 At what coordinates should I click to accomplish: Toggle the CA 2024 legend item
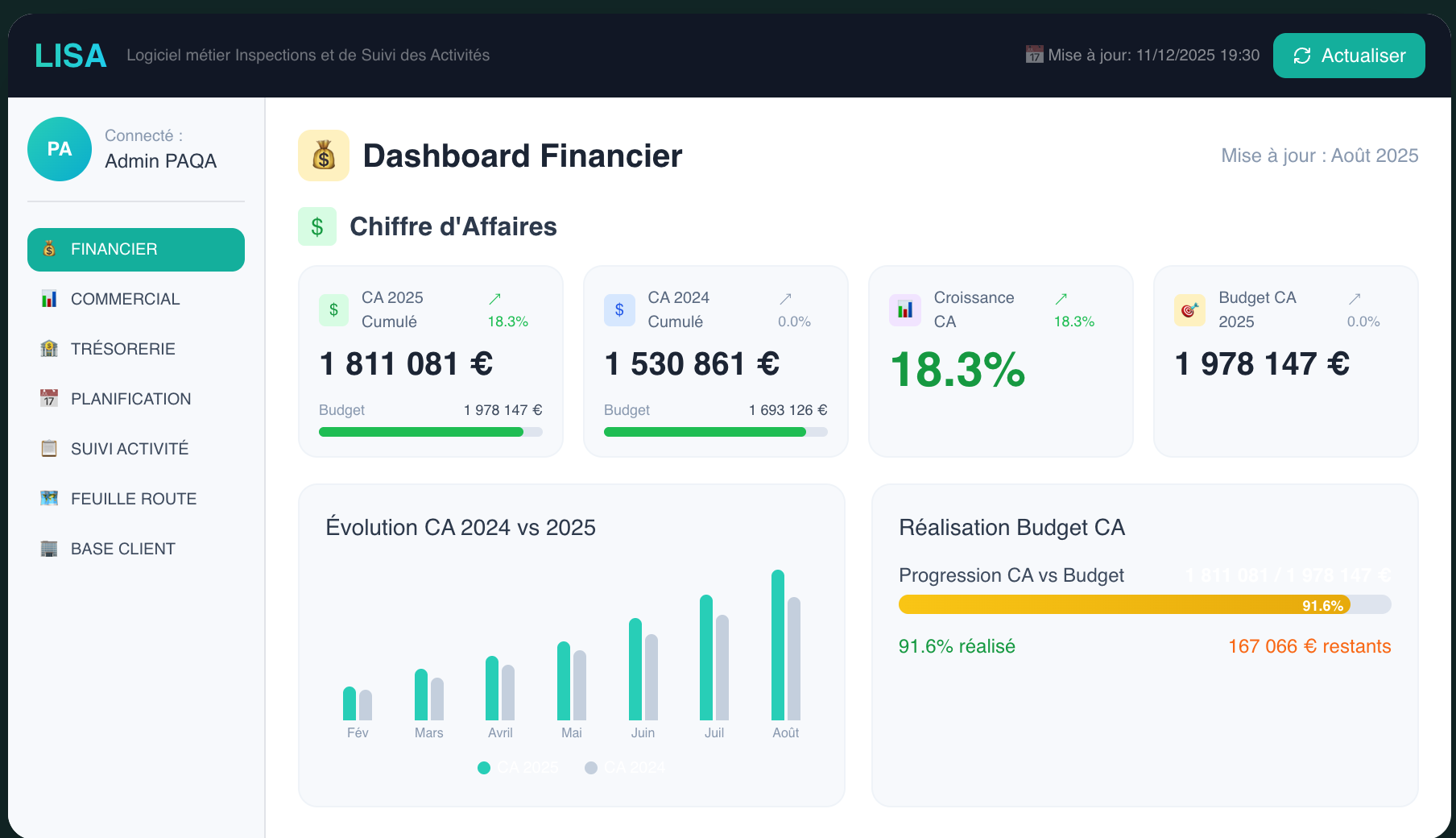pos(625,767)
